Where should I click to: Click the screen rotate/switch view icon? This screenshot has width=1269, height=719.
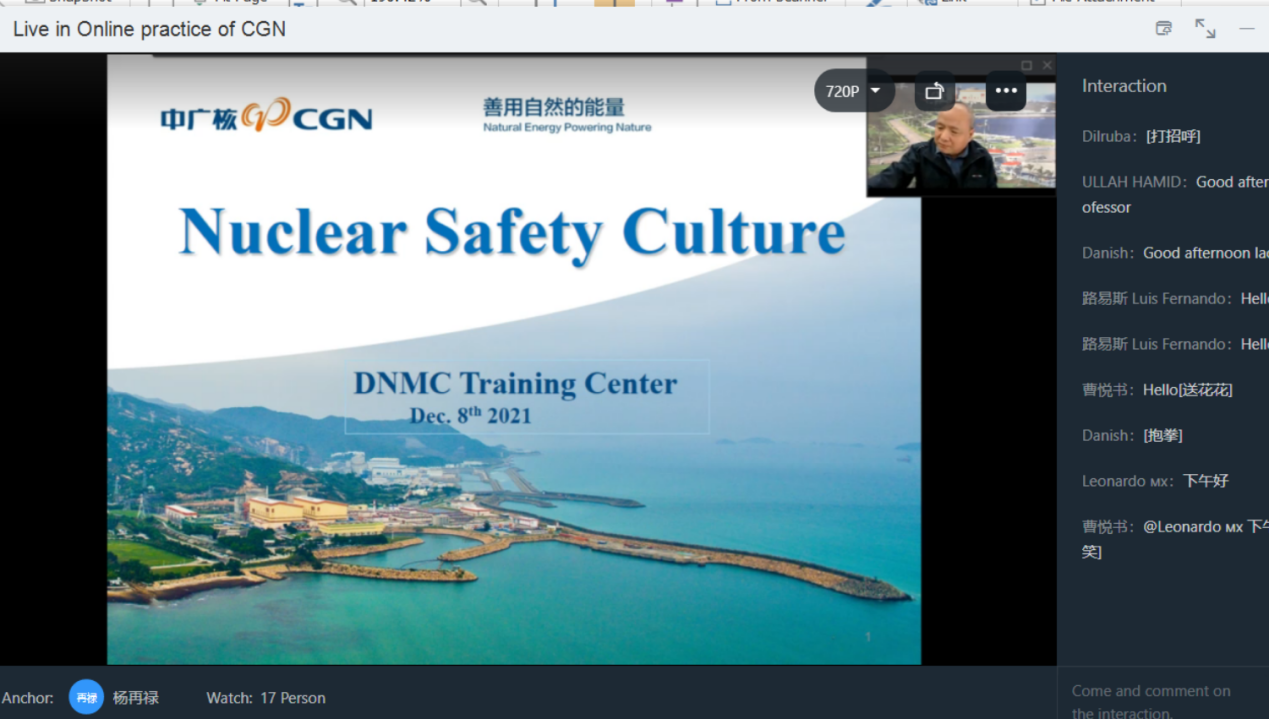click(934, 91)
